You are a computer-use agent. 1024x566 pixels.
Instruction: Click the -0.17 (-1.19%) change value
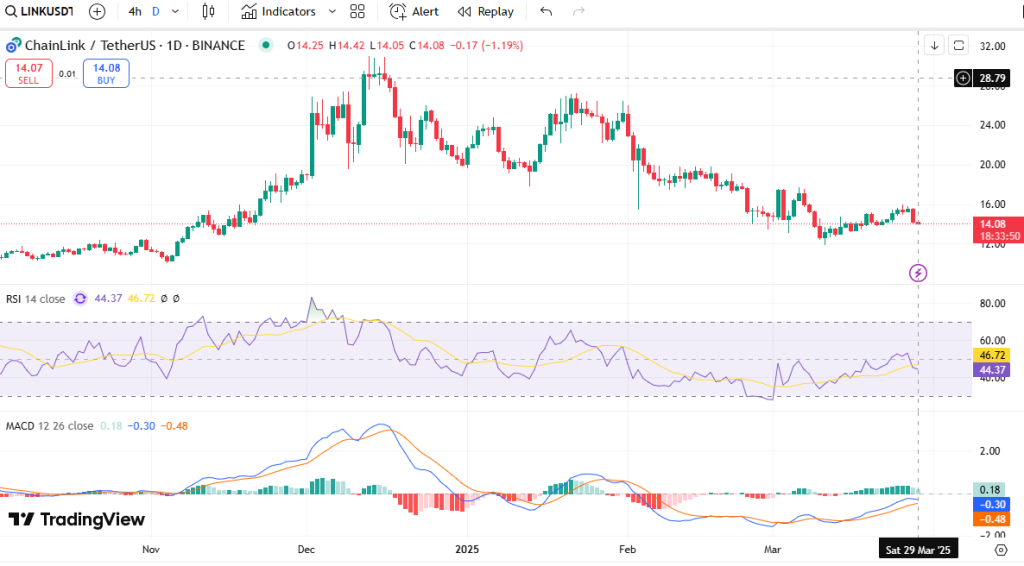click(488, 46)
